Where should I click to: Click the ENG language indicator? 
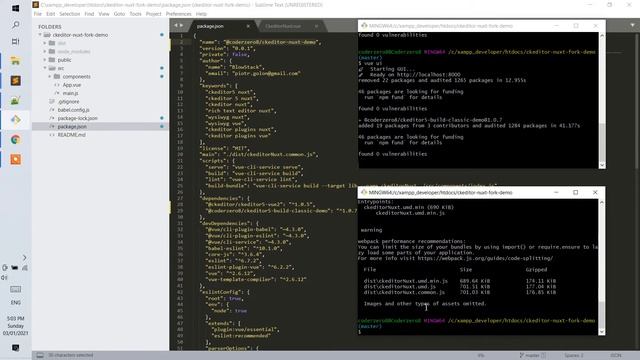click(16, 302)
